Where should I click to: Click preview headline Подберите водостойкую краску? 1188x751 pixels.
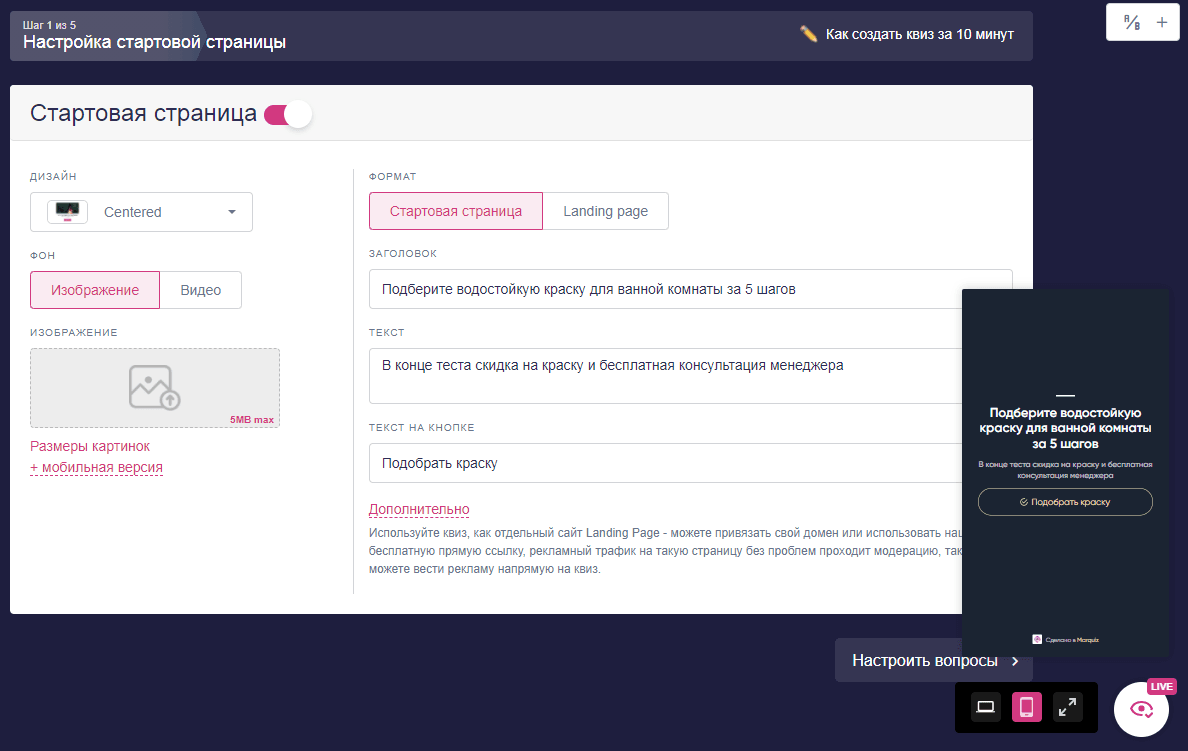pyautogui.click(x=1065, y=428)
